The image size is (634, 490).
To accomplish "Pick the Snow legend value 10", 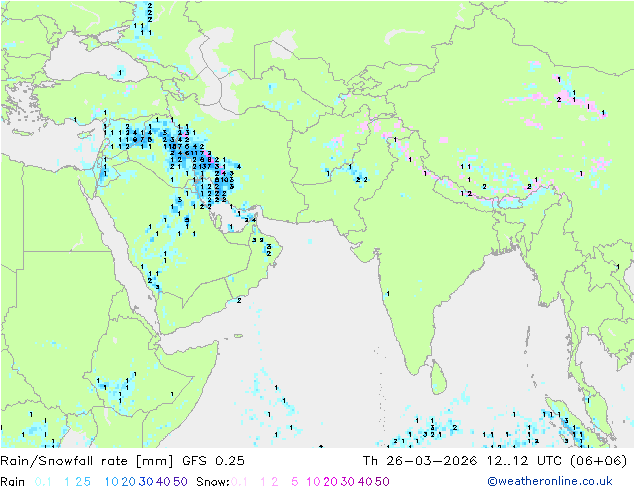I will pyautogui.click(x=313, y=482).
